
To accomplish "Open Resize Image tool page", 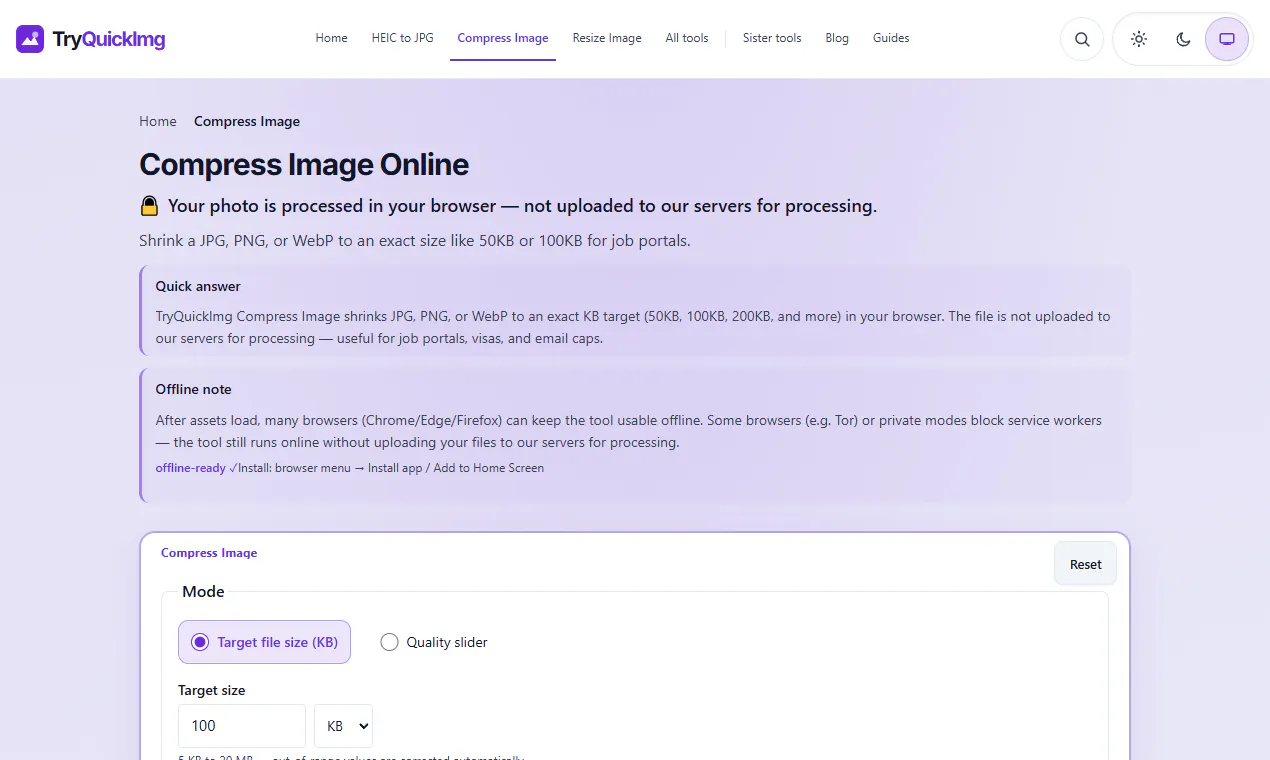I will pyautogui.click(x=607, y=38).
